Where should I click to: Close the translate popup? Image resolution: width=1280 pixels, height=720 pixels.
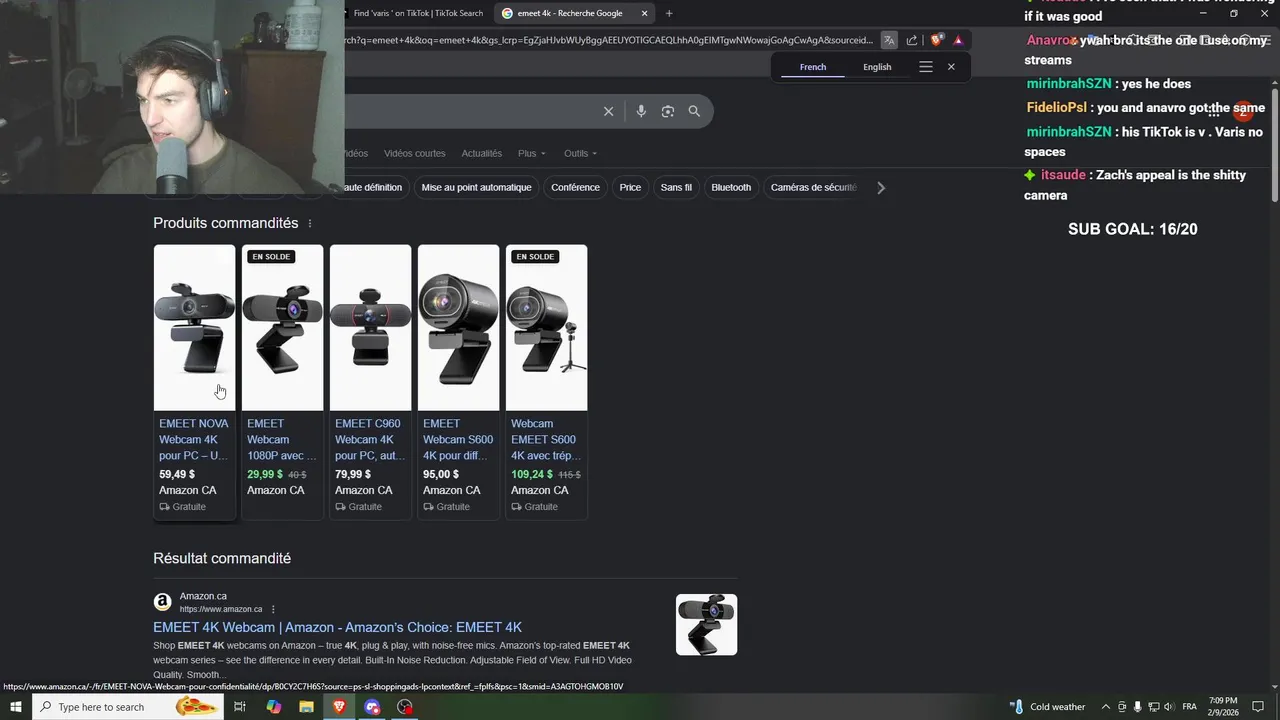(951, 67)
